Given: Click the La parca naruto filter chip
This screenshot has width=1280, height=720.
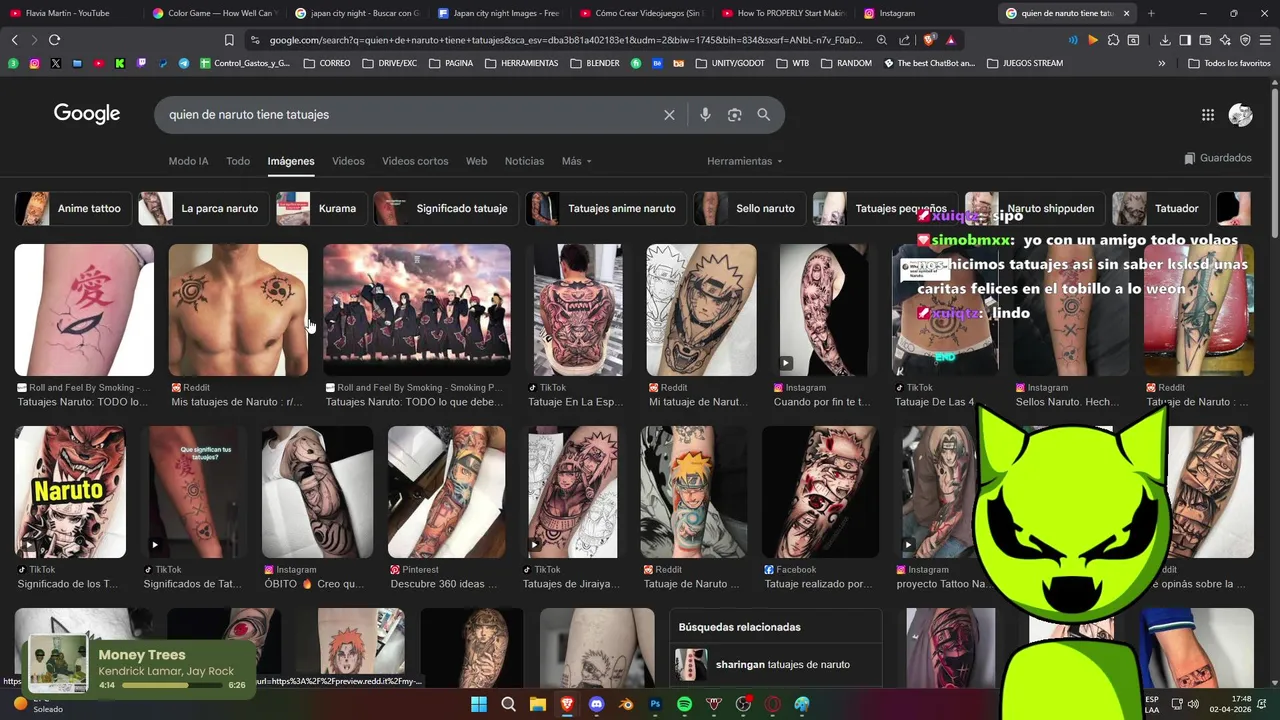Looking at the screenshot, I should pyautogui.click(x=203, y=209).
